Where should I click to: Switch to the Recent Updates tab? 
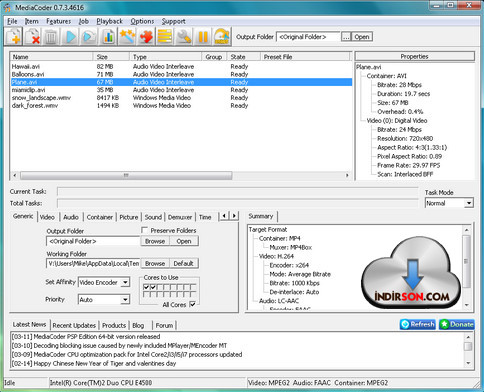coord(74,325)
